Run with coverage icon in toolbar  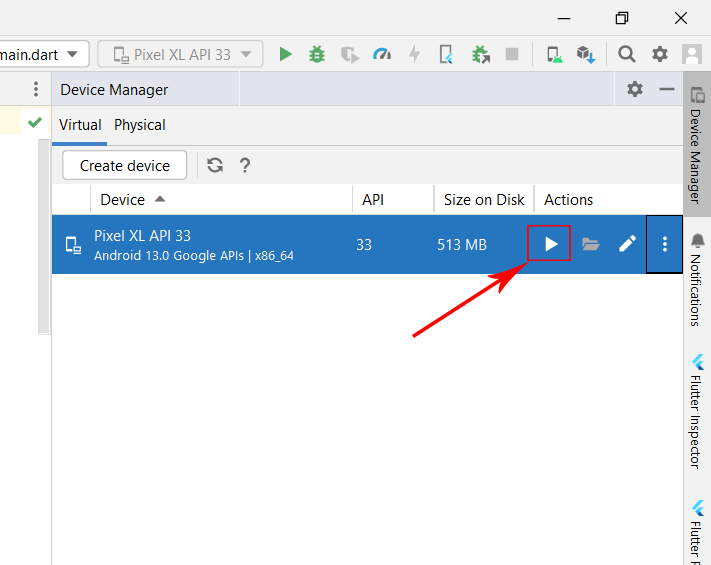[350, 54]
